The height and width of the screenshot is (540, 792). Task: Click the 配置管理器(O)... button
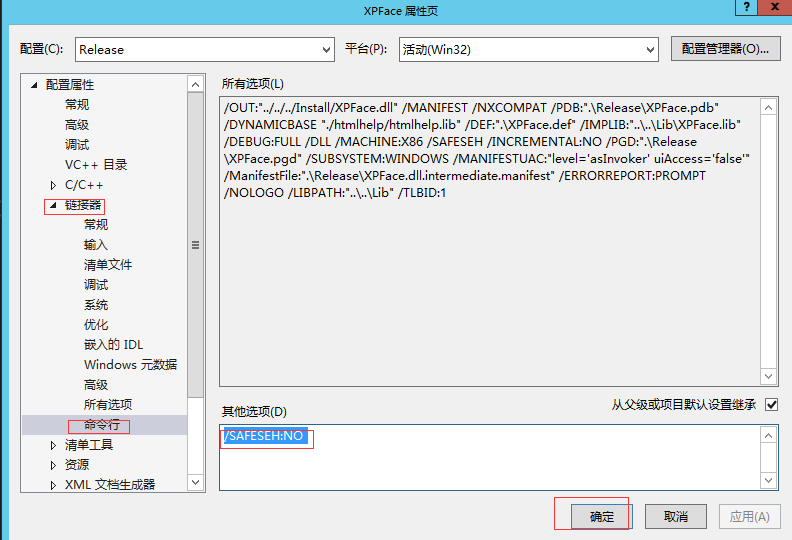coord(725,49)
